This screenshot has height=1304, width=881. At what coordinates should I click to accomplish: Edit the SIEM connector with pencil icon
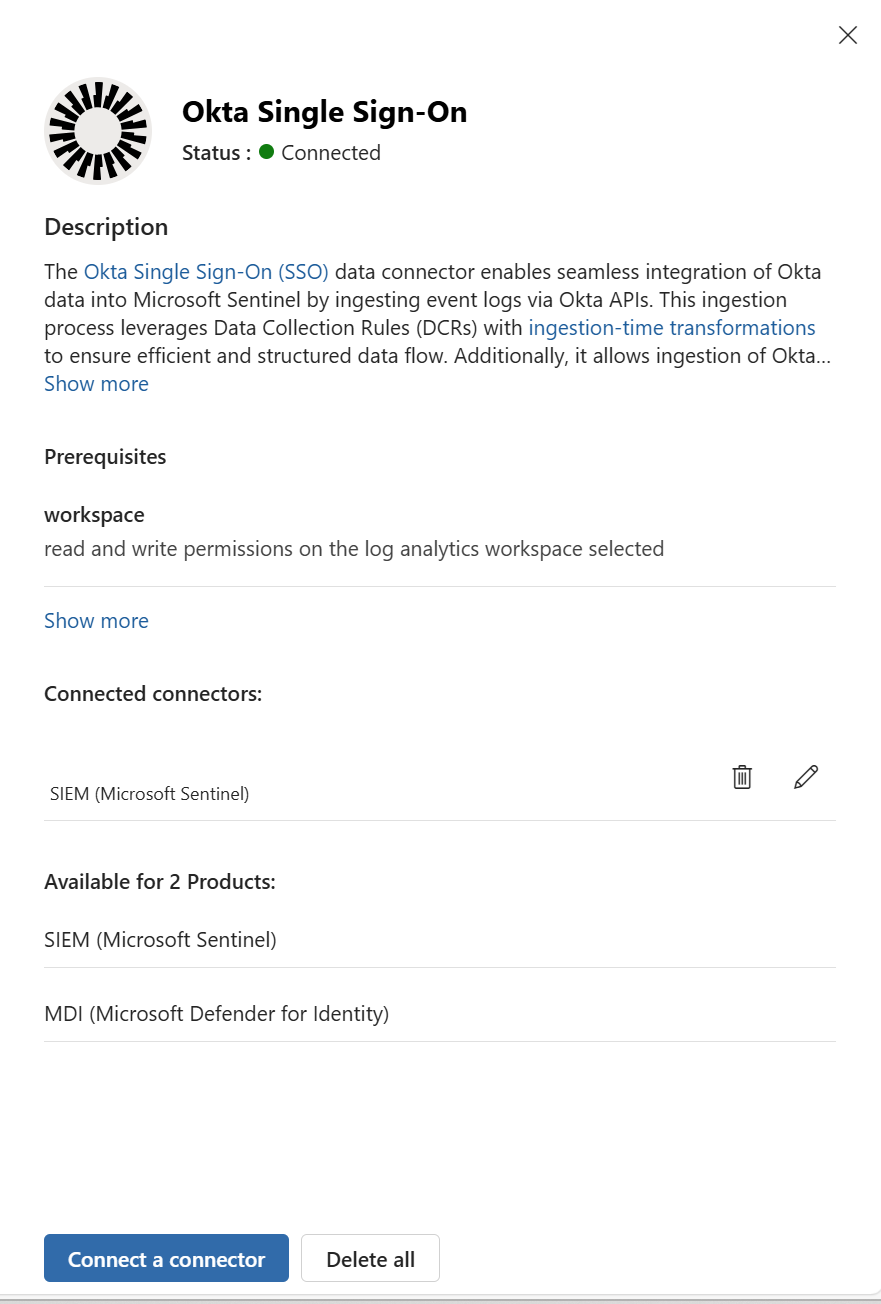click(806, 776)
